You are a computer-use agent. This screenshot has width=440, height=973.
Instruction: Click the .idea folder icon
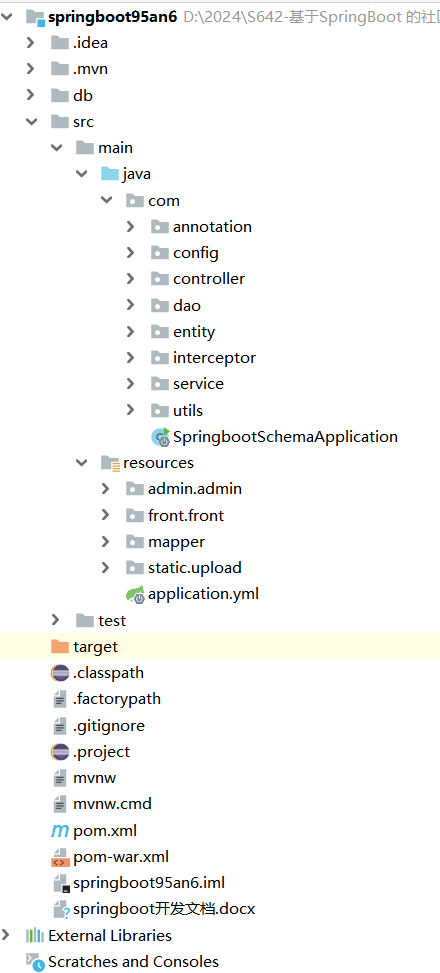coord(60,43)
